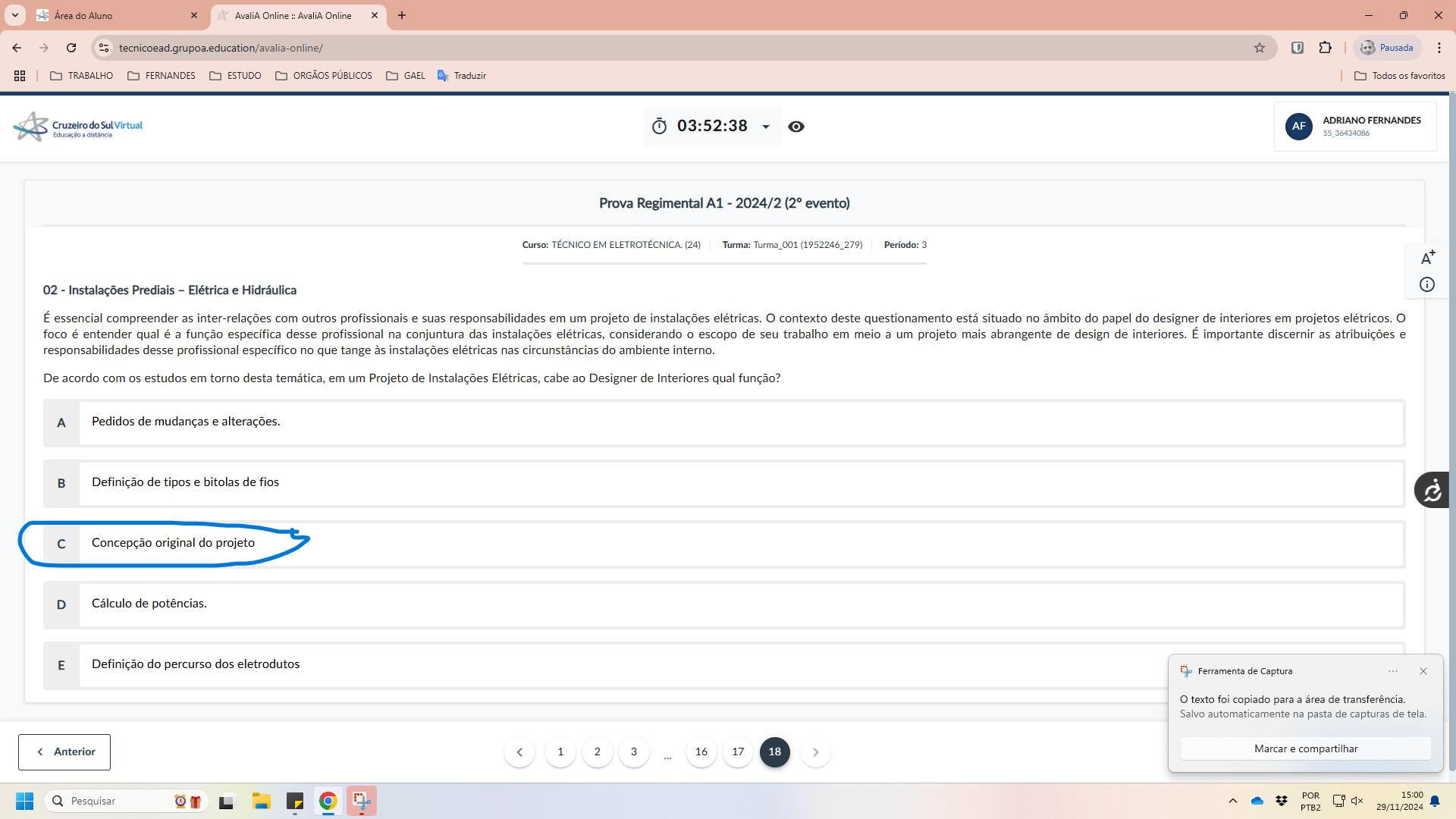This screenshot has height=819, width=1456.
Task: Switch to Área do Aluno tab
Action: point(114,15)
